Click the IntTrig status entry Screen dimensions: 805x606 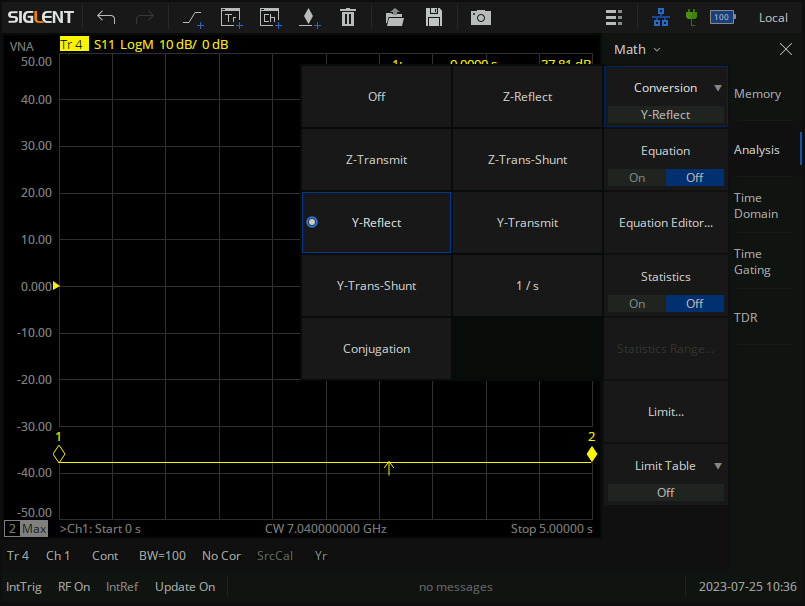[24, 586]
